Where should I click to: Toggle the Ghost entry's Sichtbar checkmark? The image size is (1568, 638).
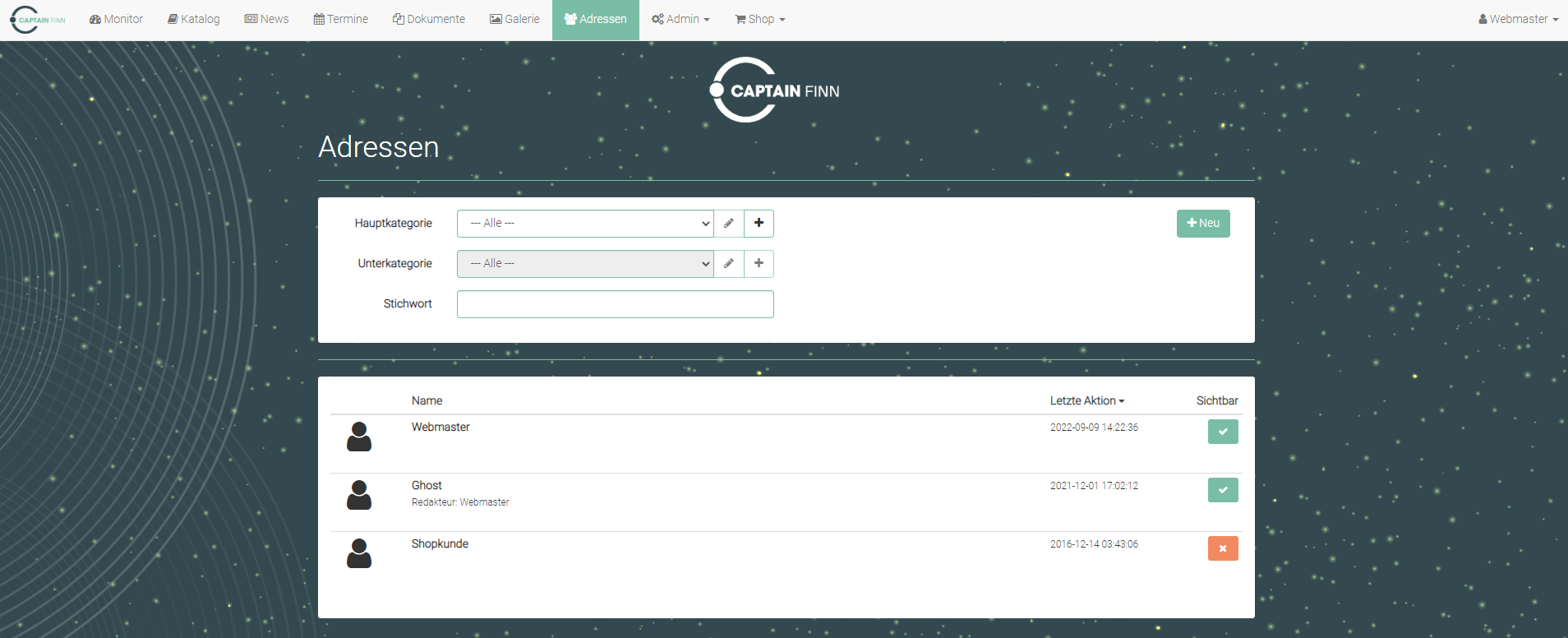1222,490
